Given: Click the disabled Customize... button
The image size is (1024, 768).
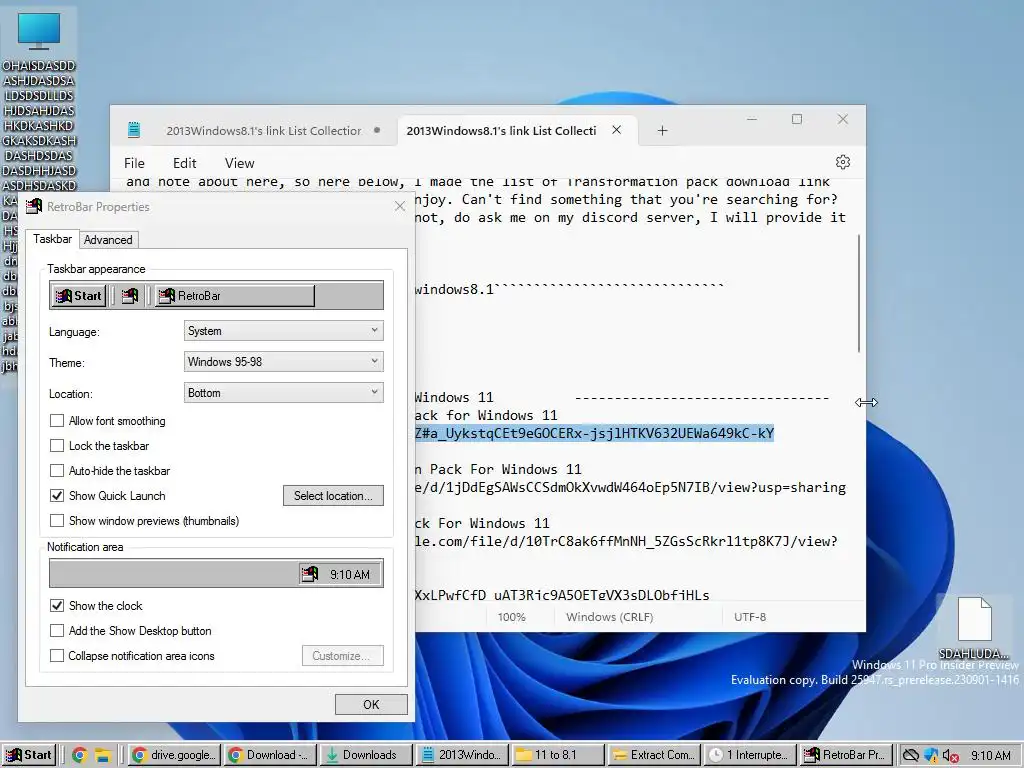Looking at the screenshot, I should pos(343,656).
